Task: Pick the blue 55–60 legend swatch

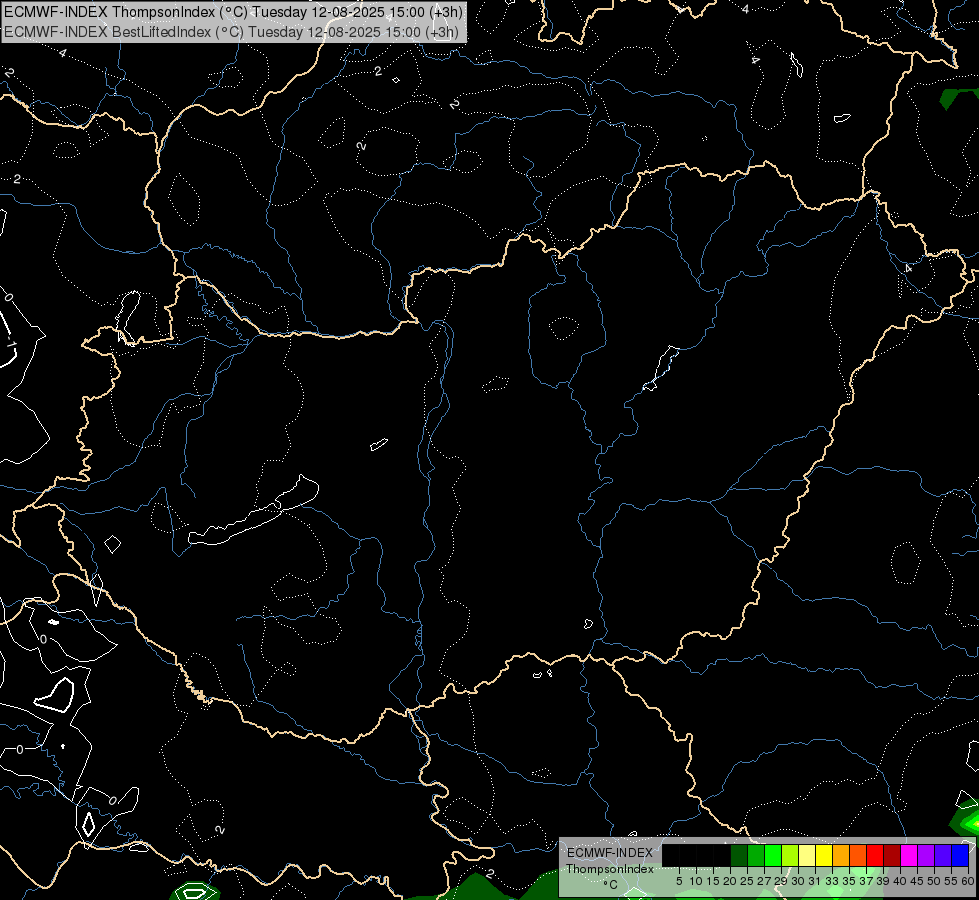Action: click(x=960, y=855)
